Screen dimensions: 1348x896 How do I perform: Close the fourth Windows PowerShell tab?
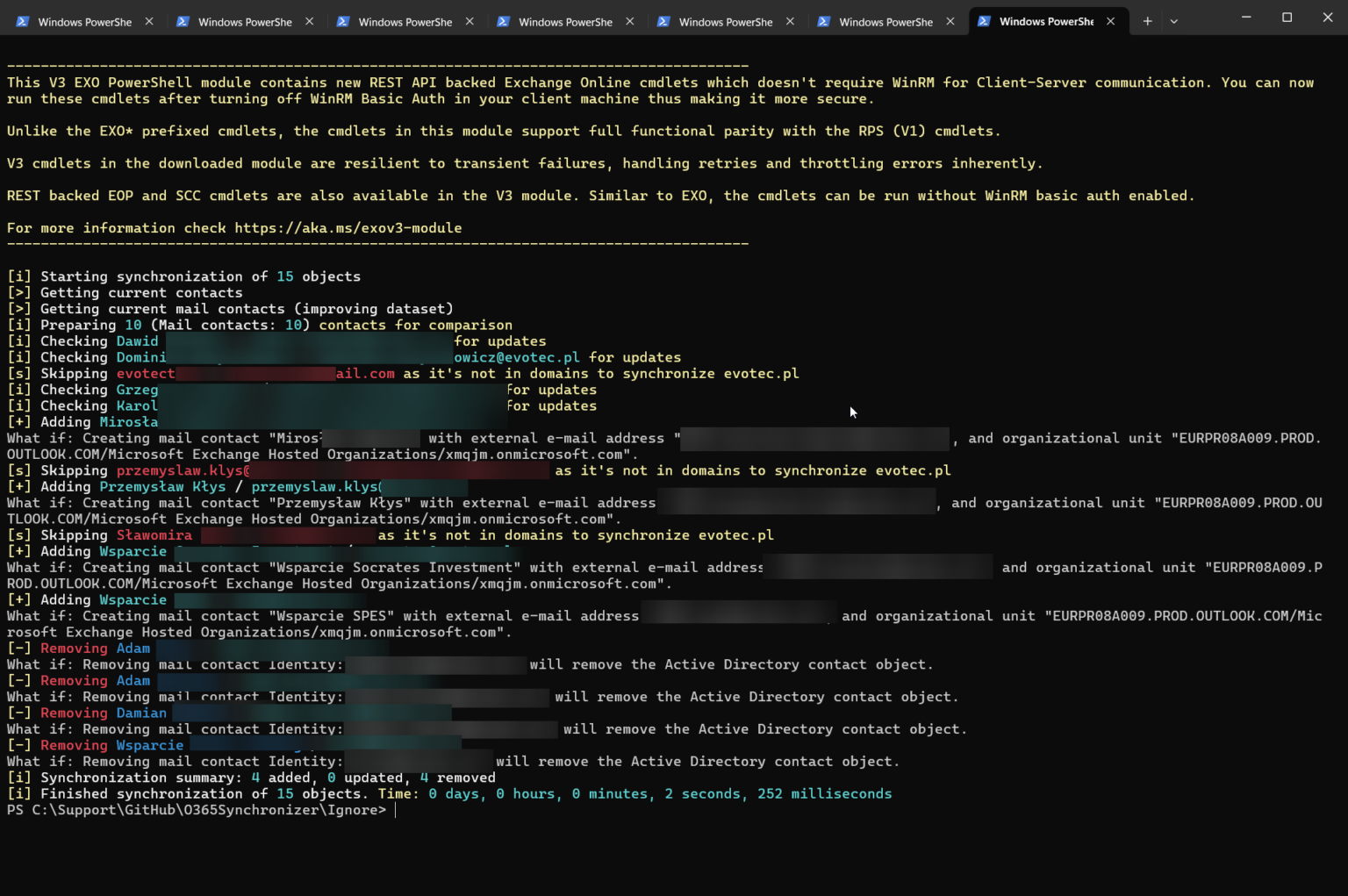[630, 22]
